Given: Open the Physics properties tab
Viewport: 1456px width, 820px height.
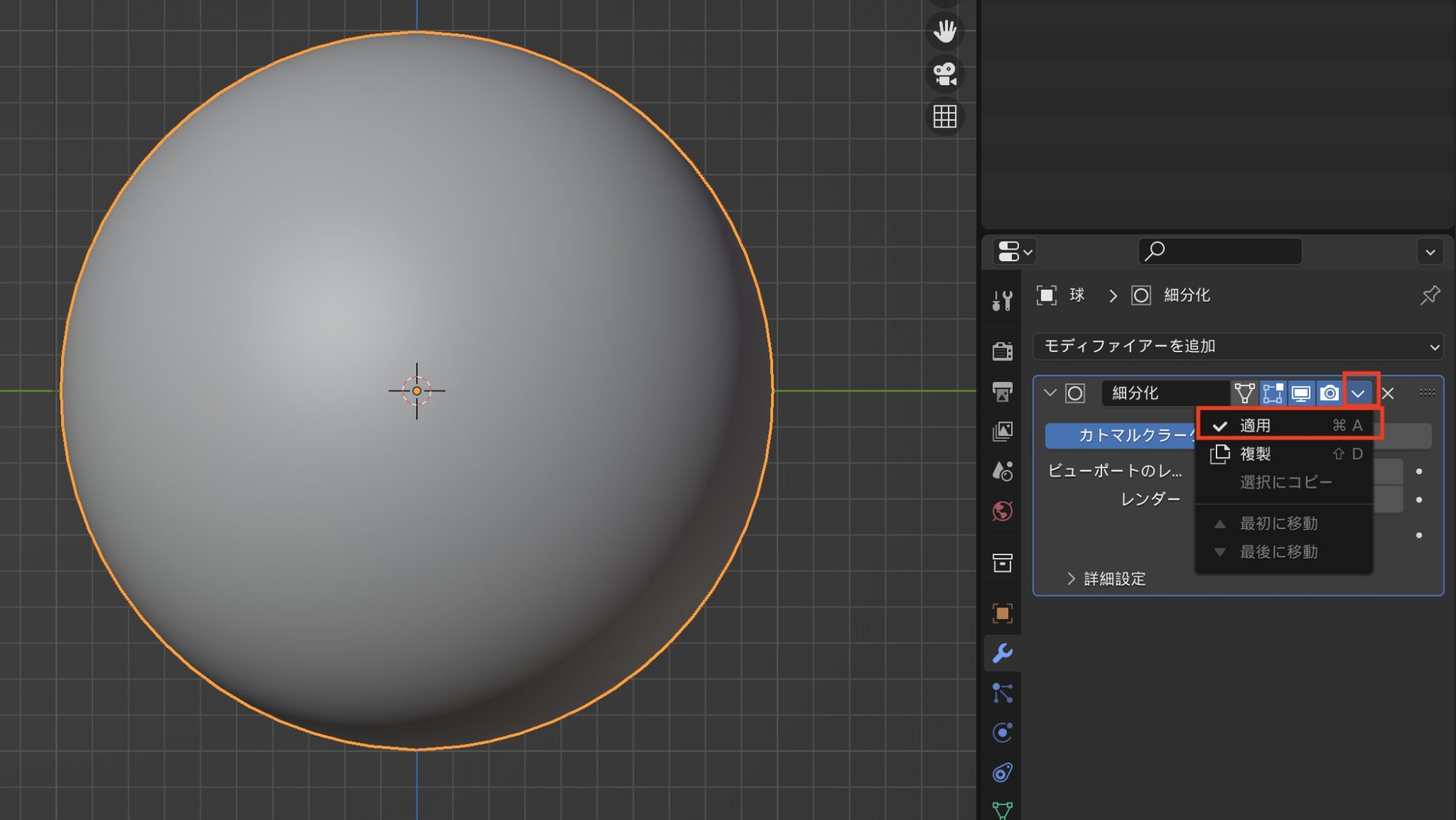Looking at the screenshot, I should (x=1002, y=733).
